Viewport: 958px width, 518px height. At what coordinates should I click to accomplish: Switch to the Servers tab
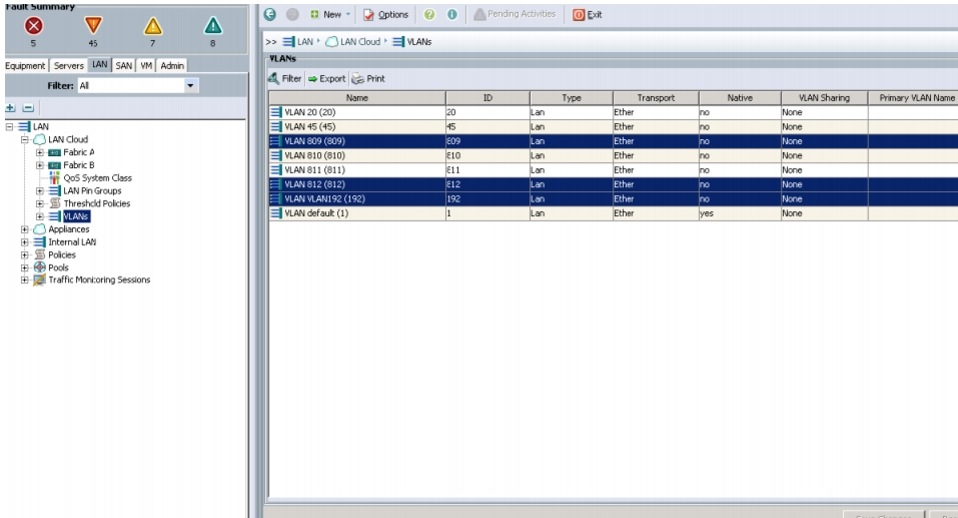68,65
